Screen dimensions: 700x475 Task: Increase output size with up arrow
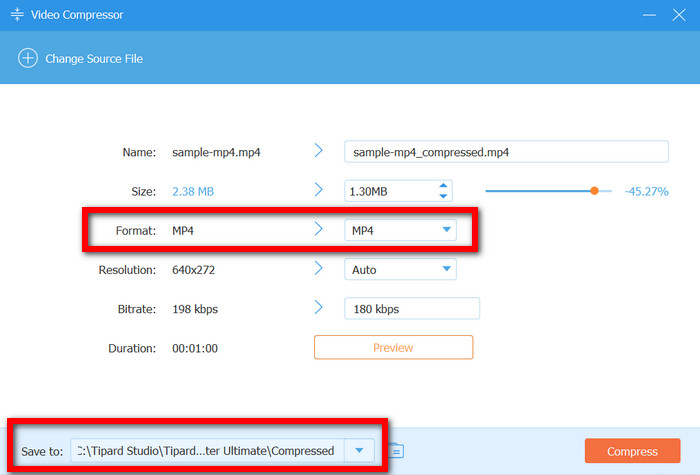pyautogui.click(x=443, y=185)
